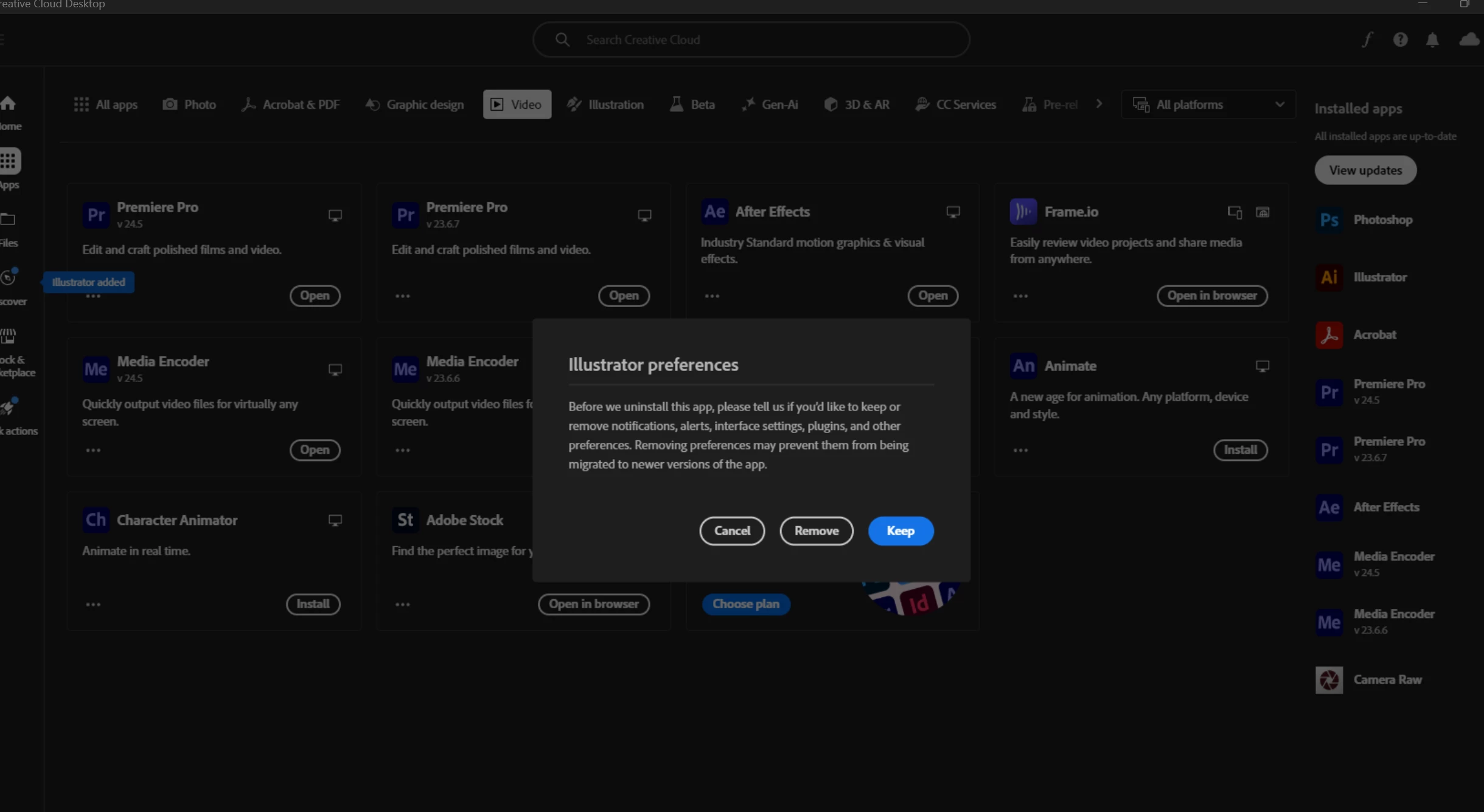Open the Apps grid sidebar icon
1484x812 pixels.
[x=9, y=161]
